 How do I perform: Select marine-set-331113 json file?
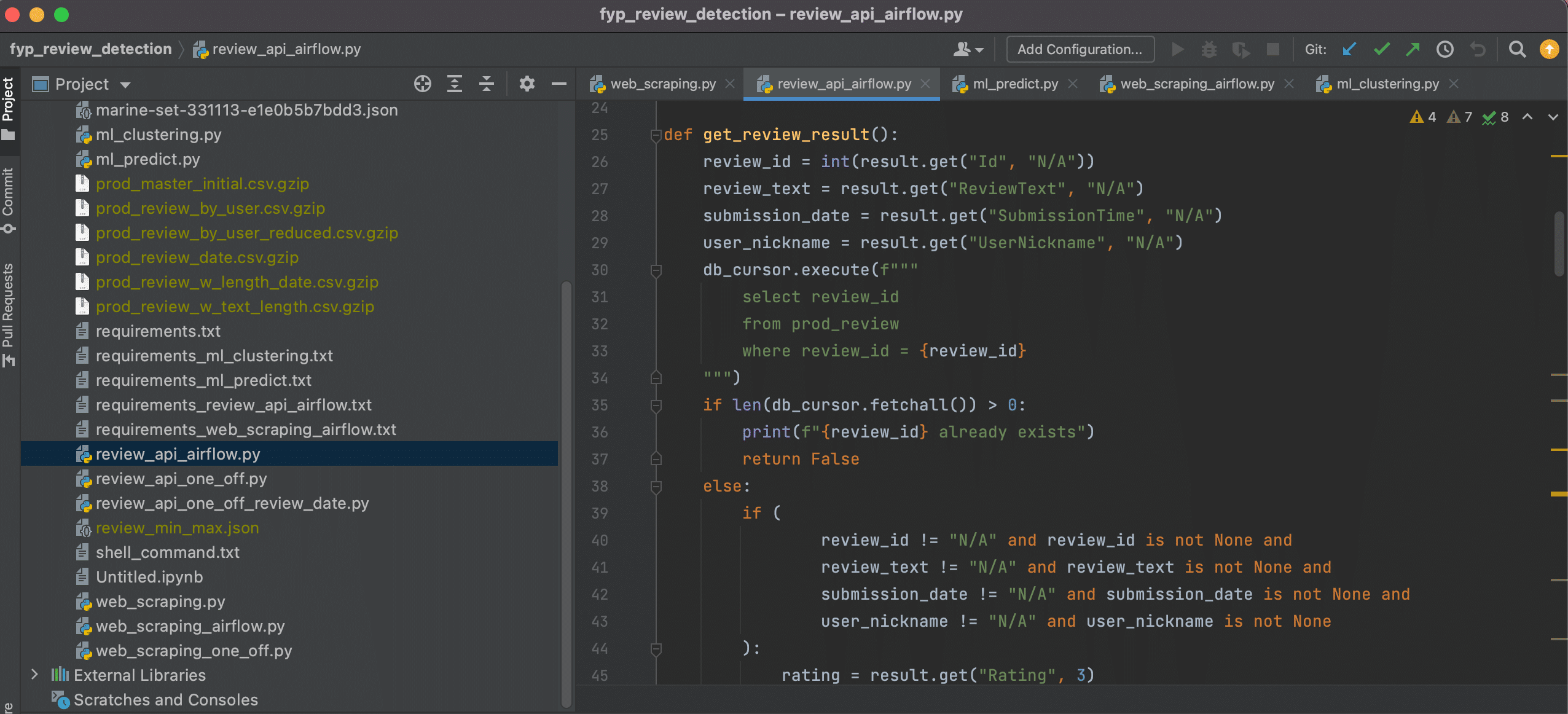pyautogui.click(x=246, y=110)
